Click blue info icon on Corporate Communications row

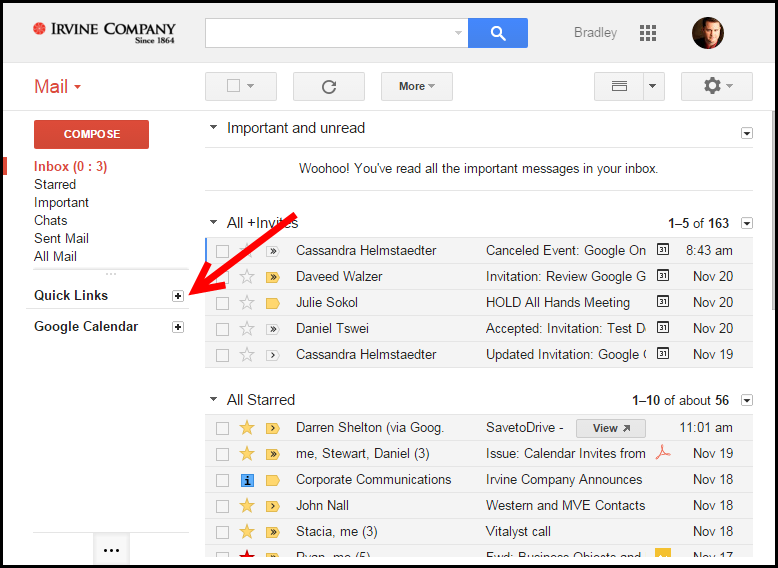click(247, 480)
